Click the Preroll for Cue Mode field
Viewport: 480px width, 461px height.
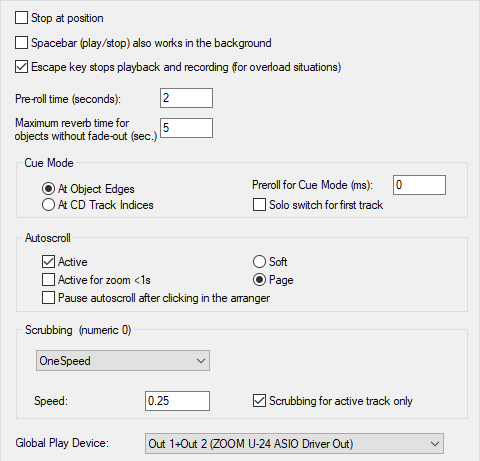[419, 185]
